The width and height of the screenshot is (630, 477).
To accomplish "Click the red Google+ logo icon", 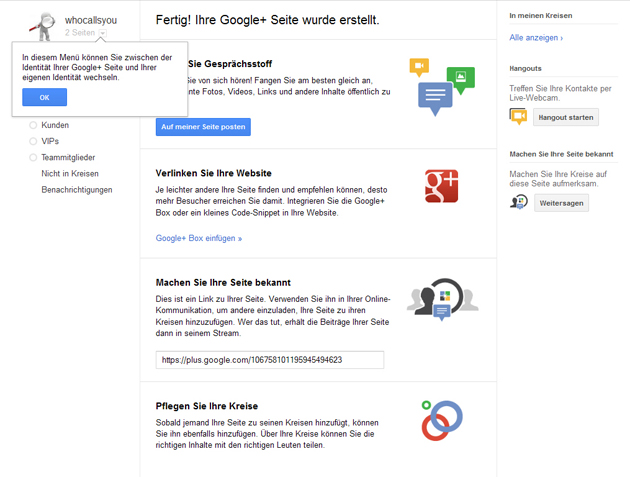I will pyautogui.click(x=442, y=186).
